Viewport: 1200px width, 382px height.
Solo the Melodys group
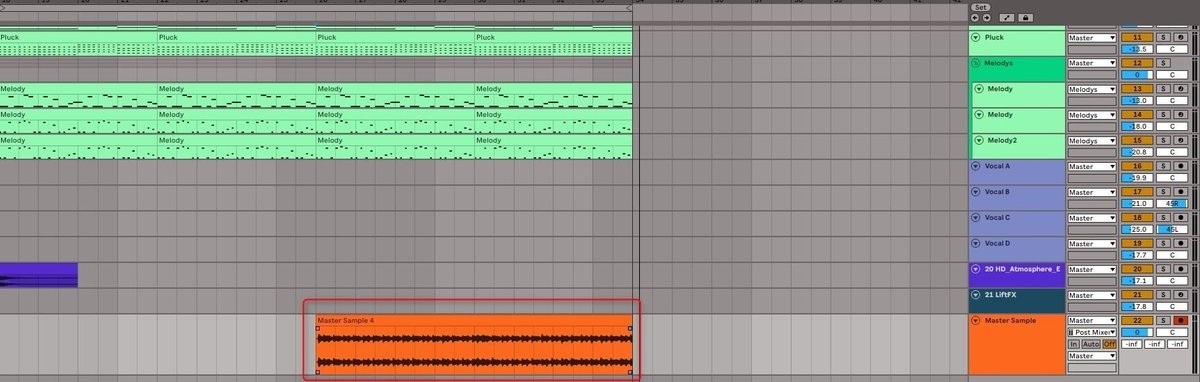[x=1163, y=63]
